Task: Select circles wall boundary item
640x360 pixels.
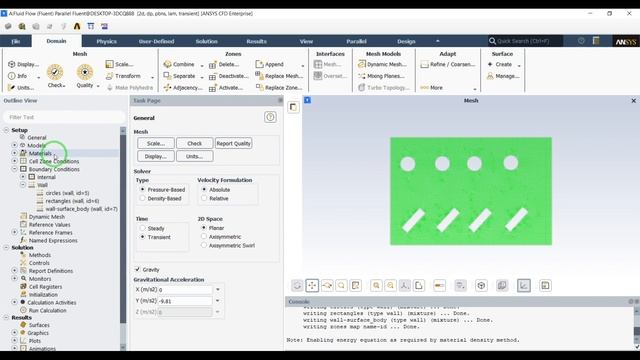Action: pyautogui.click(x=67, y=193)
